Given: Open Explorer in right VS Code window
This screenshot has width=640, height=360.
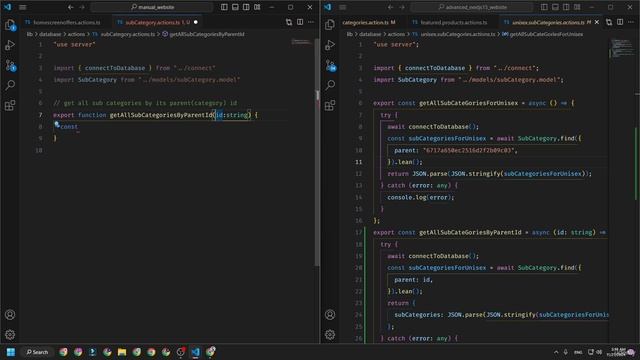Looking at the screenshot, I should coord(330,25).
